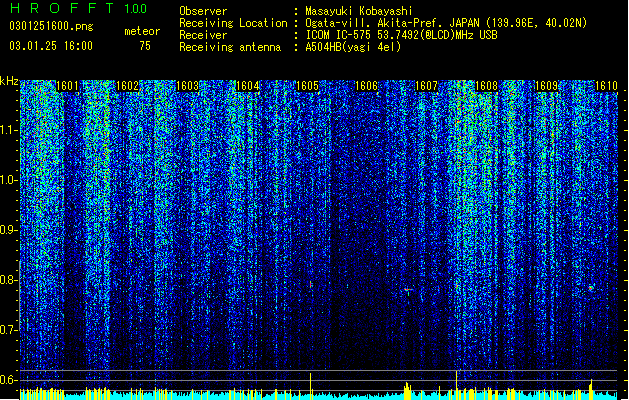
Task: Select the 1603 time label
Action: (187, 86)
